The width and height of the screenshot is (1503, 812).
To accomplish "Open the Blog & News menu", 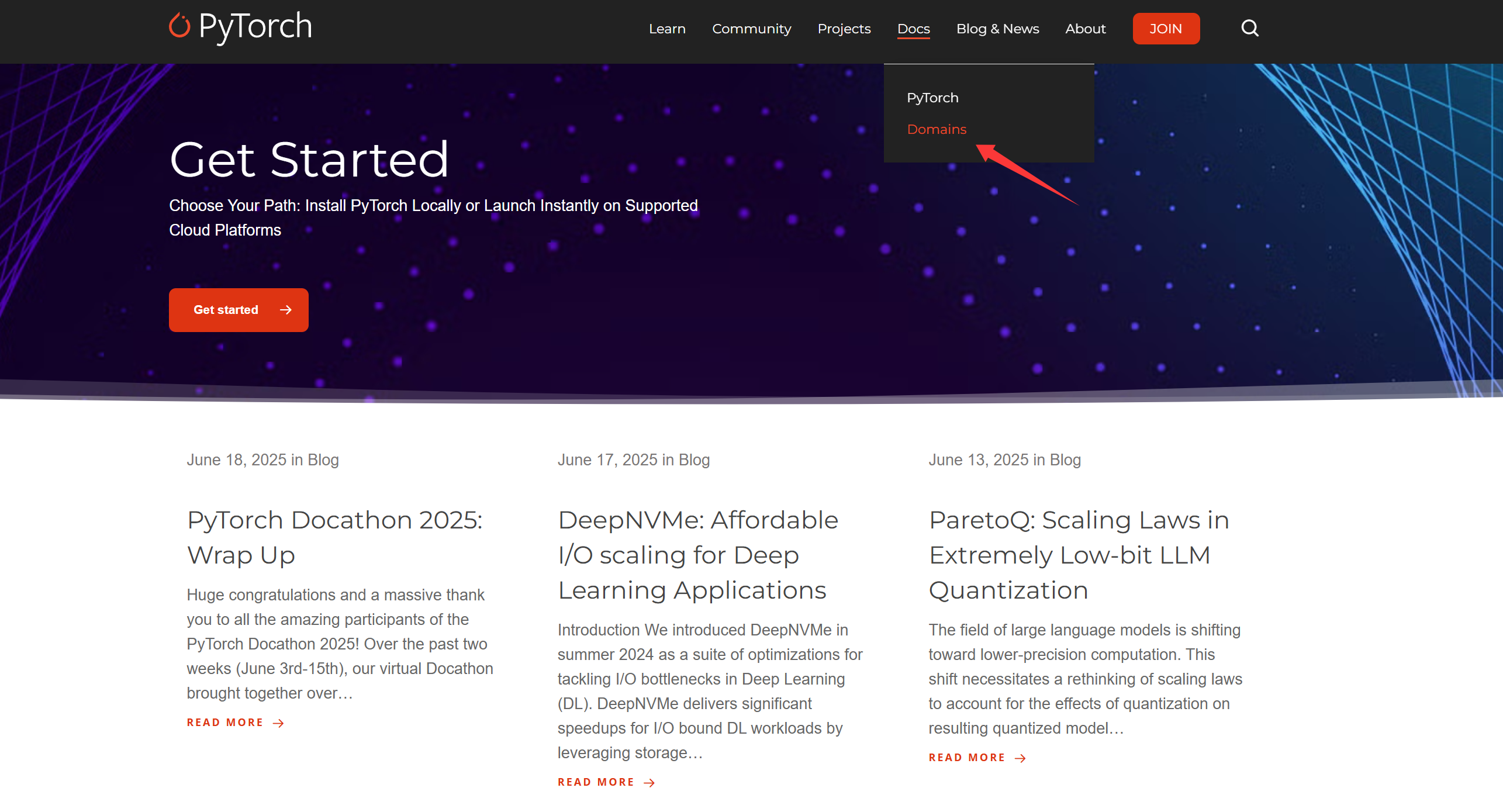I will click(997, 29).
